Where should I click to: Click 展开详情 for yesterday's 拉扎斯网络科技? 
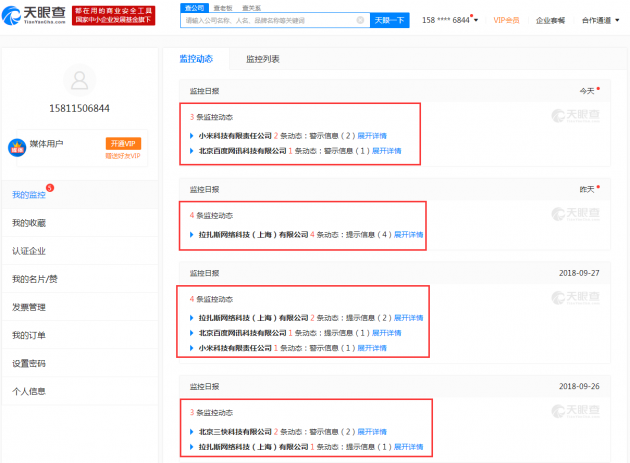click(409, 234)
